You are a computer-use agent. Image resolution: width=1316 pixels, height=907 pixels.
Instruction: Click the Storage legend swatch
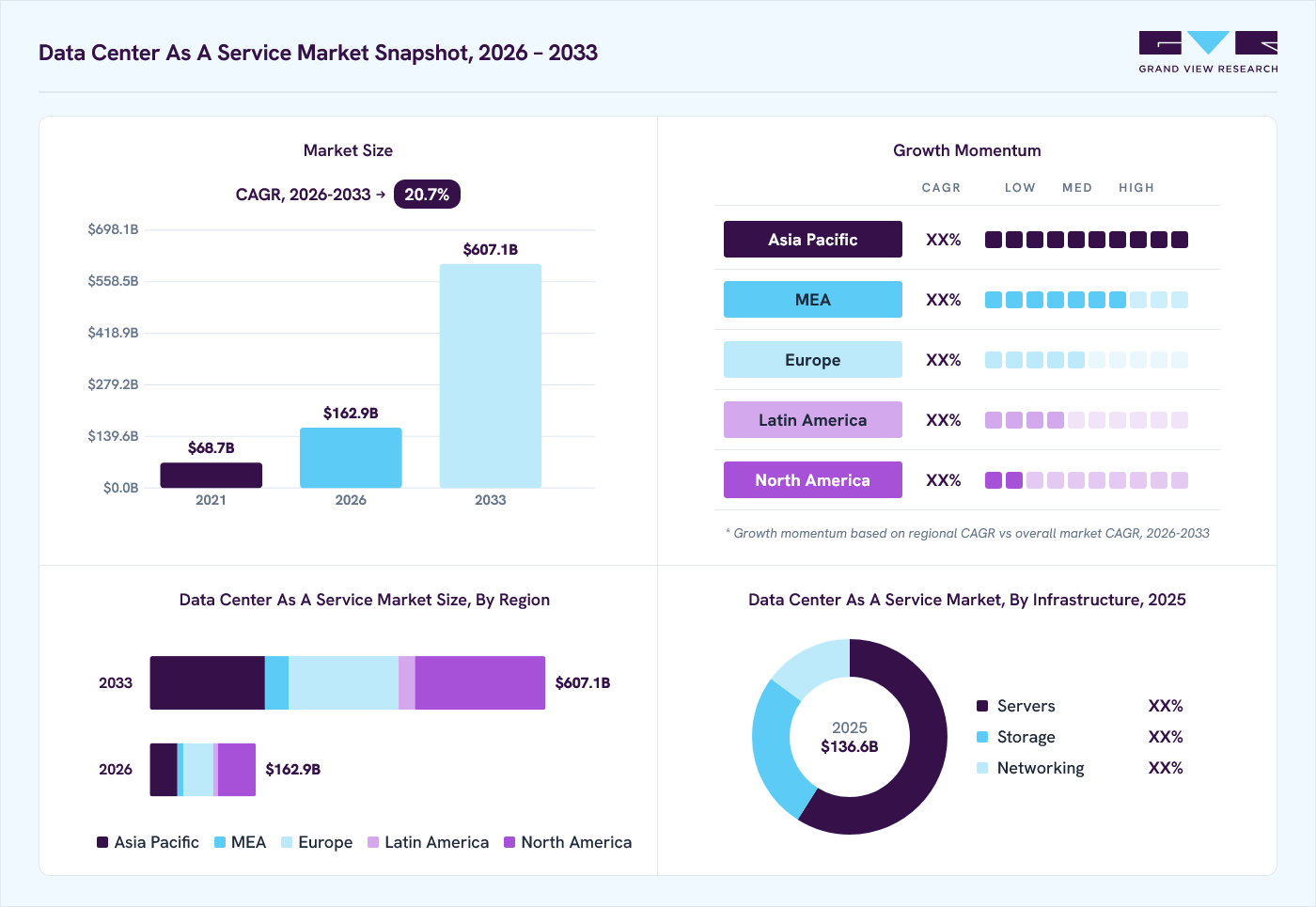point(982,737)
